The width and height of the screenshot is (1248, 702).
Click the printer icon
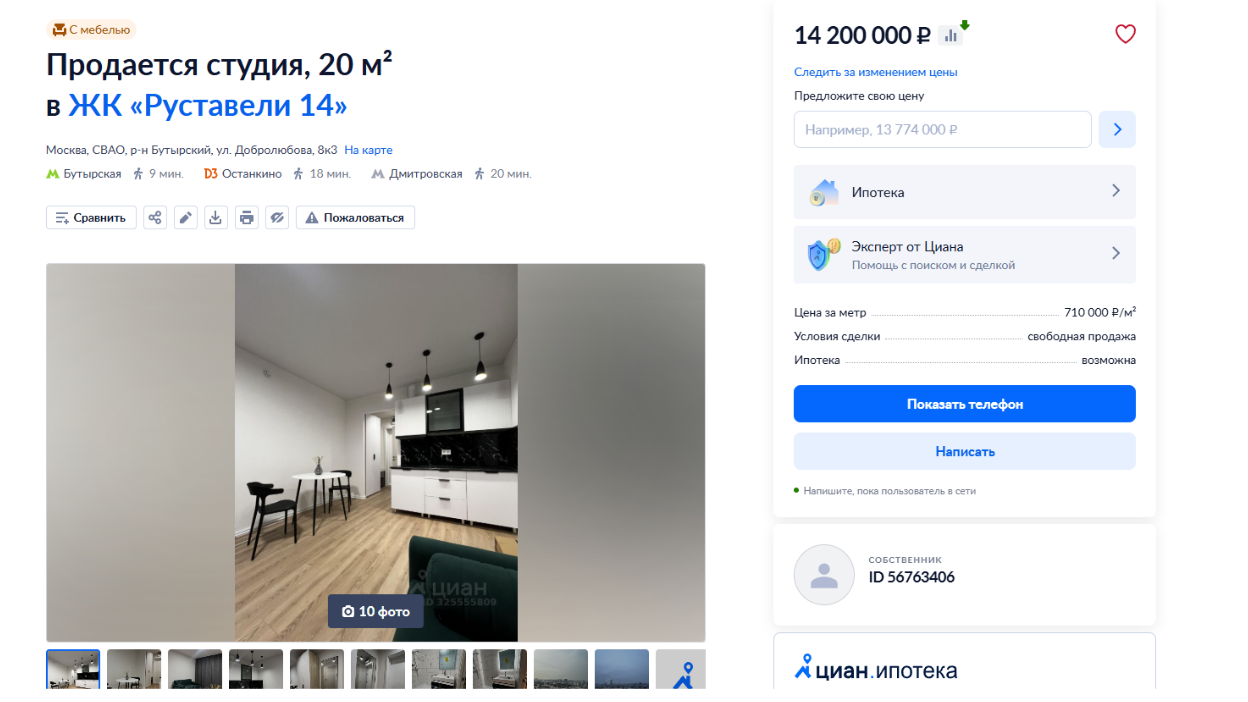(x=246, y=217)
